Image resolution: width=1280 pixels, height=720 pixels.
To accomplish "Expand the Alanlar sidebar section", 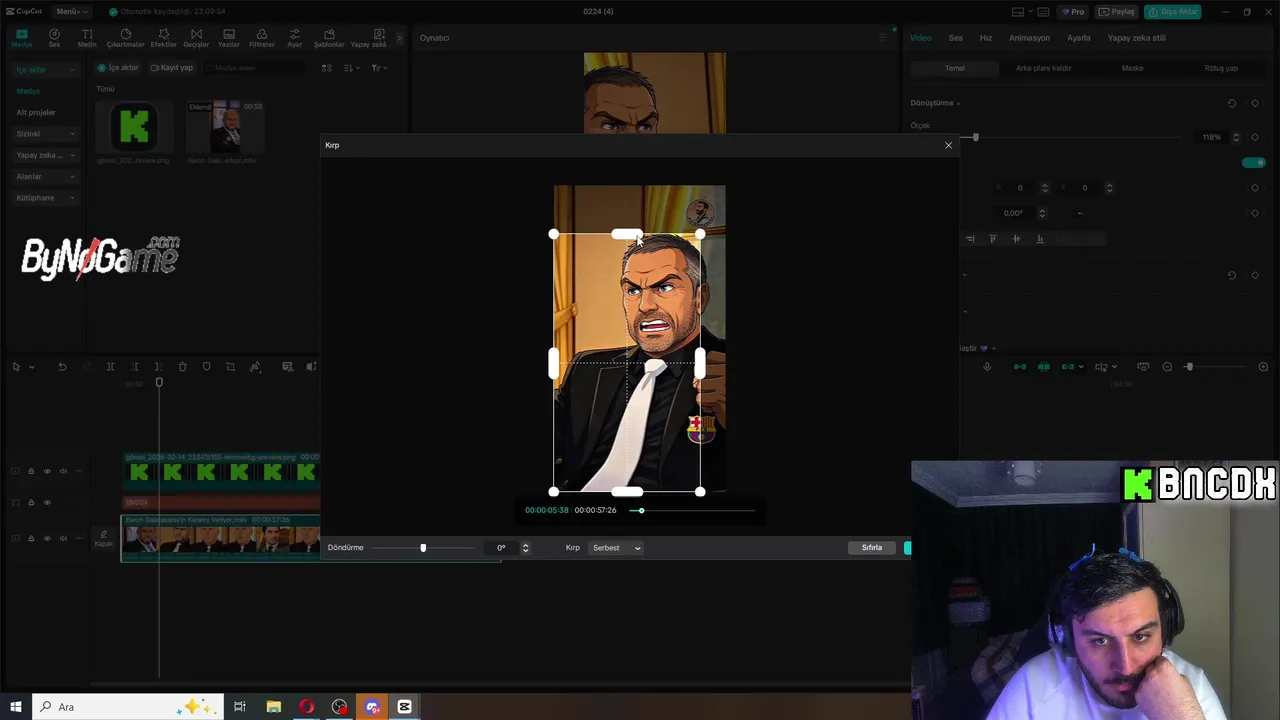I will click(46, 176).
